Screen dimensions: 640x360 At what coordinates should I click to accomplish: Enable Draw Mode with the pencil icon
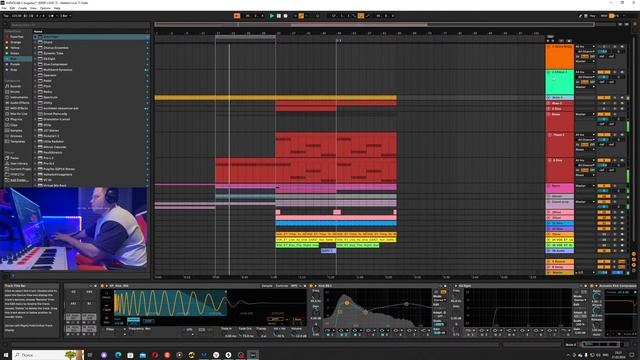[x=580, y=16]
